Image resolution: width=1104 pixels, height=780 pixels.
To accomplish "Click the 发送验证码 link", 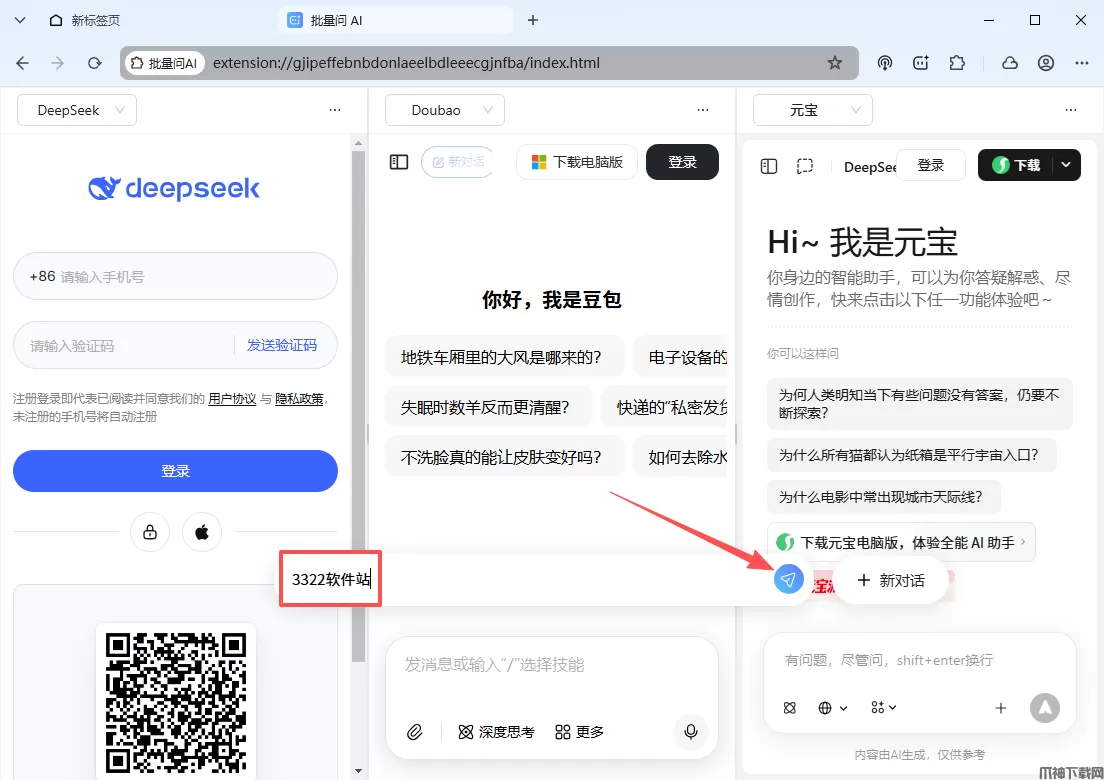I will tap(282, 345).
